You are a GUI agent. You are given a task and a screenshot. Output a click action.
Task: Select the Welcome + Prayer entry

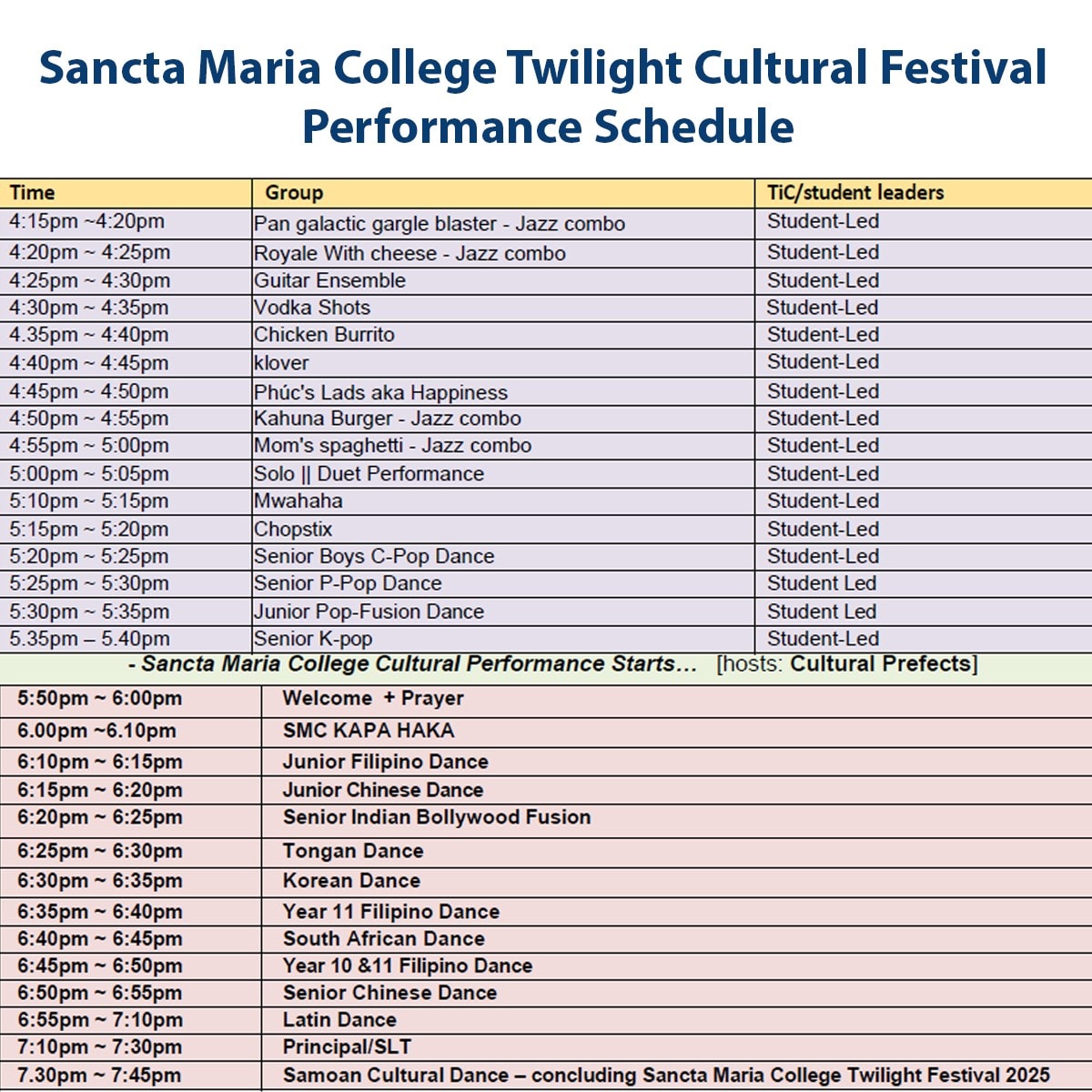click(373, 699)
